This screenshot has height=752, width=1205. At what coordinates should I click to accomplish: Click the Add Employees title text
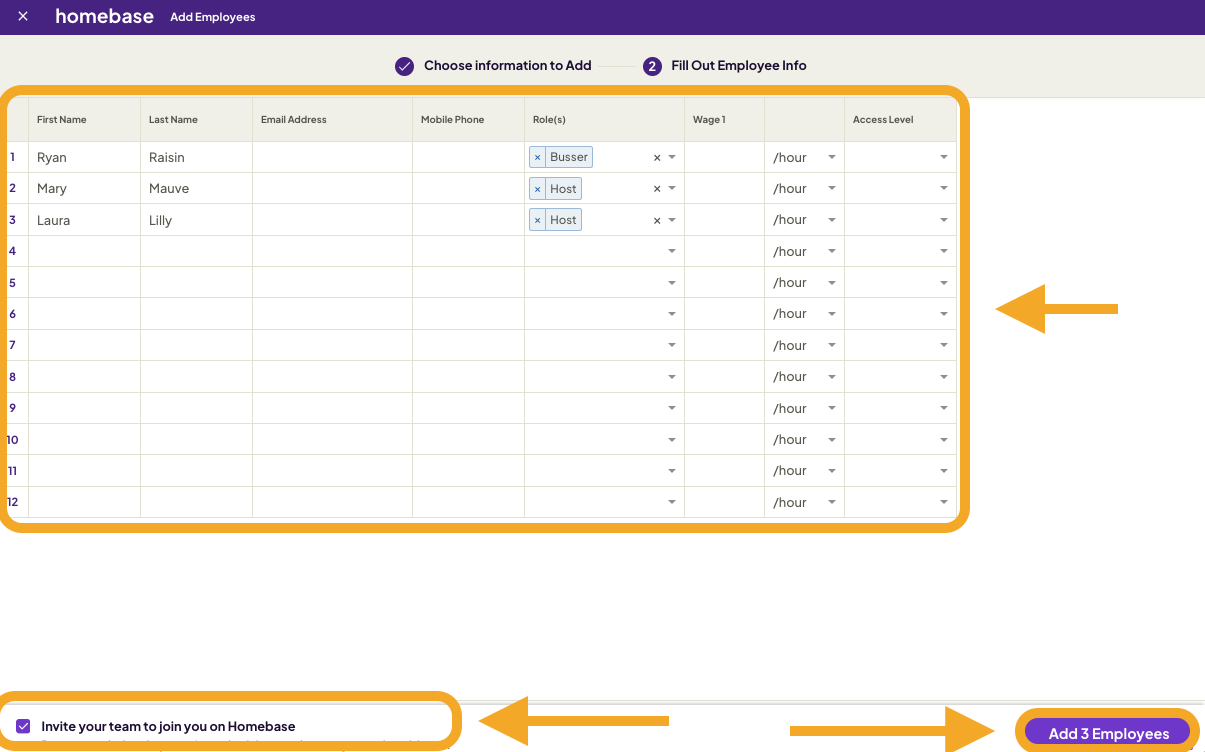coord(212,17)
